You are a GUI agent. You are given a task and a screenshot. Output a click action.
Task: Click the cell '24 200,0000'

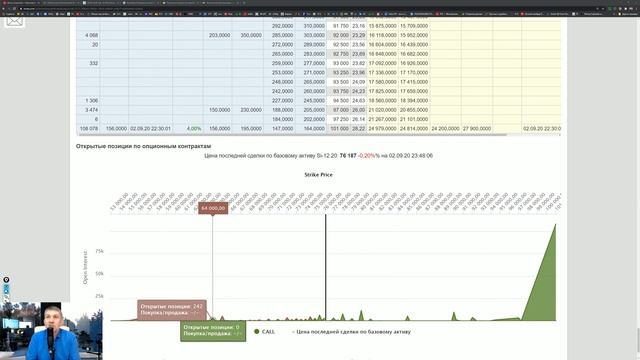click(x=445, y=129)
